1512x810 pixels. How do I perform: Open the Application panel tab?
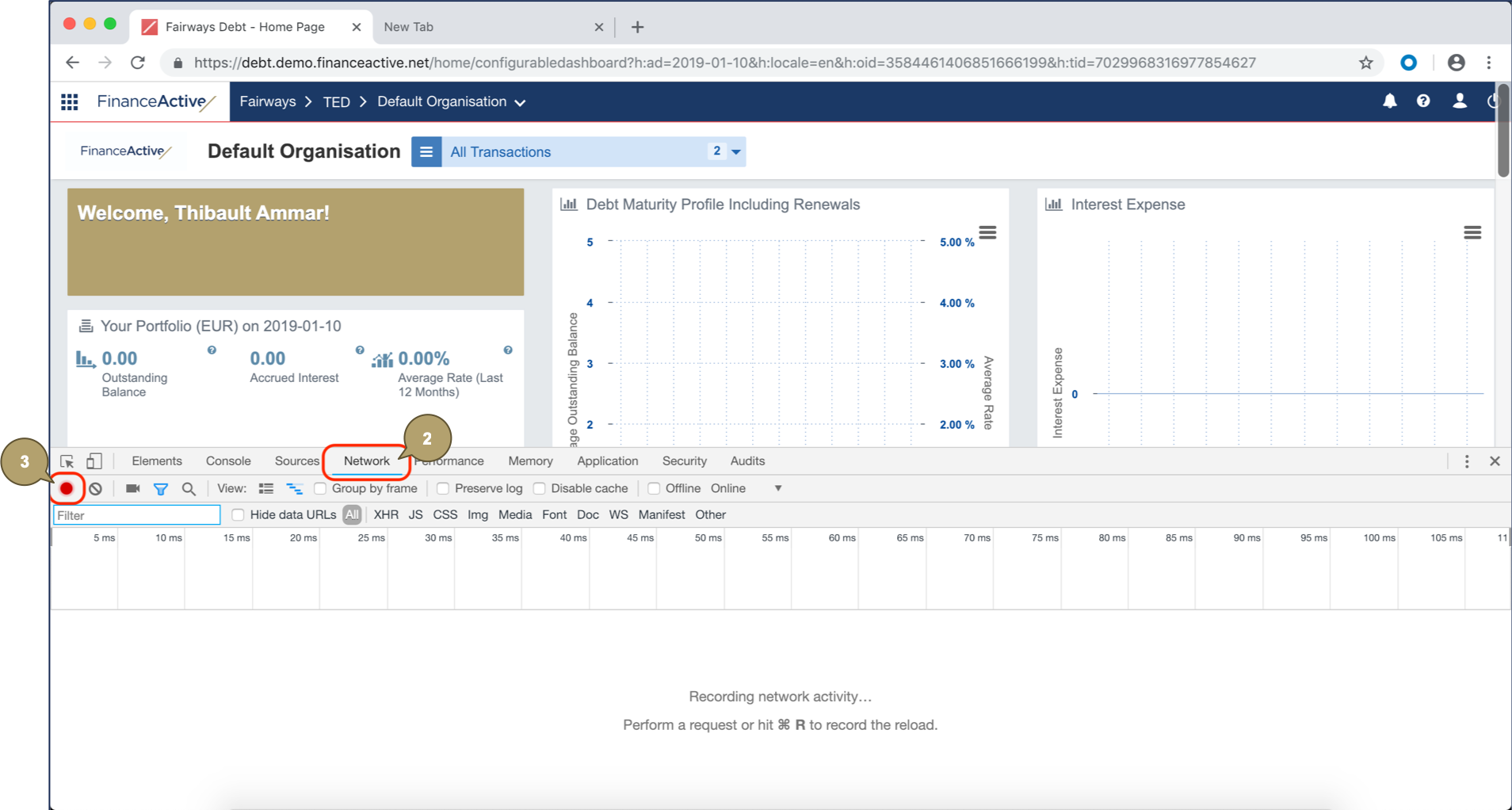click(607, 460)
